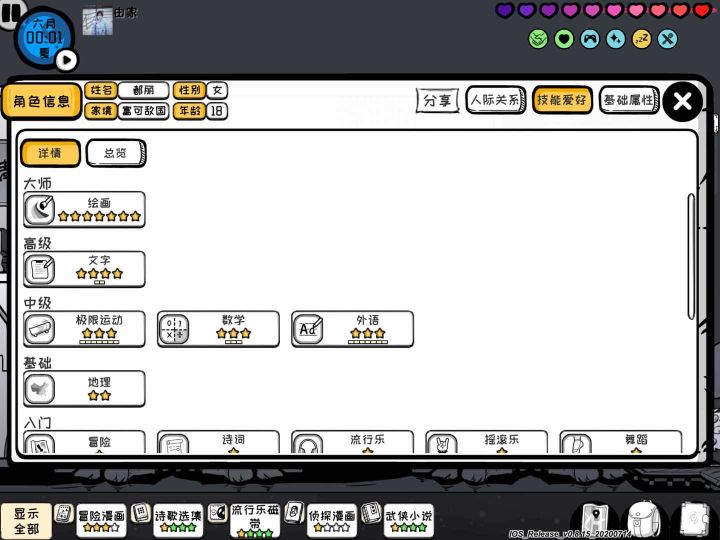Click the green heart mood status icon
Screen dimensions: 720x540
[x=564, y=39]
